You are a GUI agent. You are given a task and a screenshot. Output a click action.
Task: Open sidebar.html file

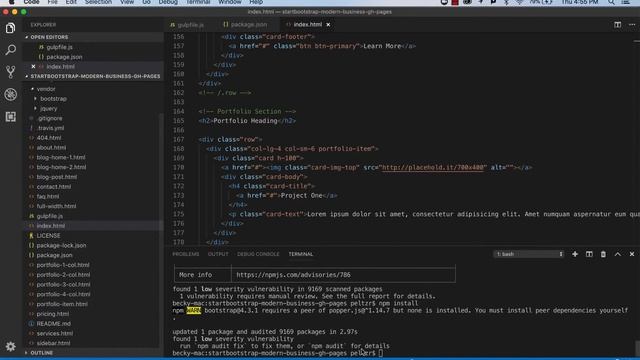point(53,344)
